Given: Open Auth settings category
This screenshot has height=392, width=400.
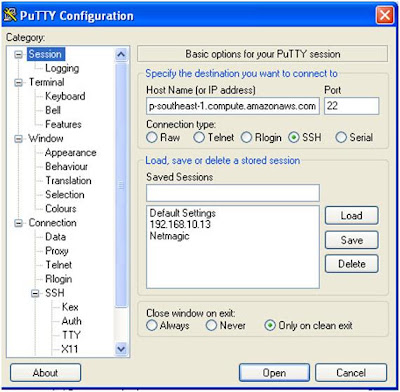Looking at the screenshot, I should pyautogui.click(x=71, y=321).
